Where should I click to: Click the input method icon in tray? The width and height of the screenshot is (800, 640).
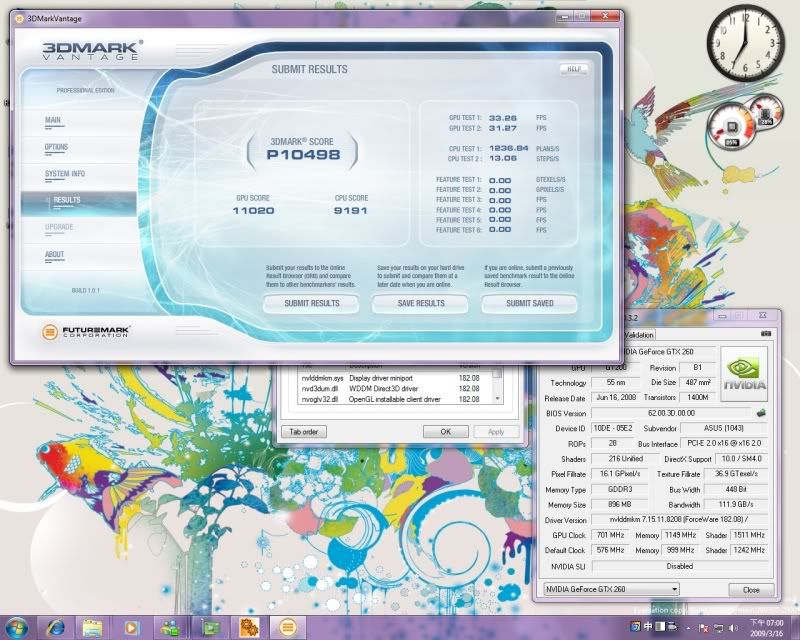click(x=635, y=626)
